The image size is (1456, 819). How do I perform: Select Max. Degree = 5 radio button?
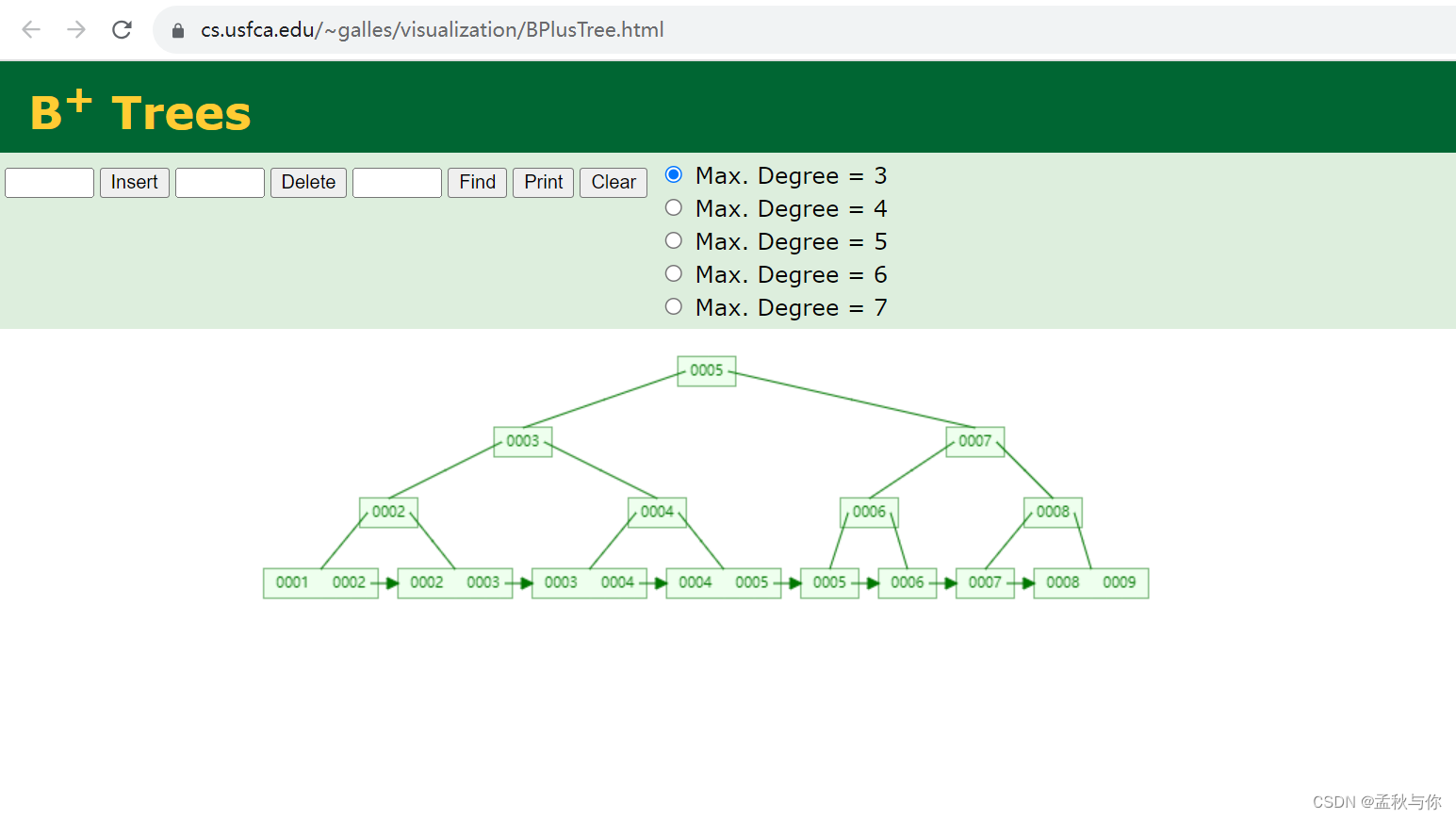pos(674,240)
